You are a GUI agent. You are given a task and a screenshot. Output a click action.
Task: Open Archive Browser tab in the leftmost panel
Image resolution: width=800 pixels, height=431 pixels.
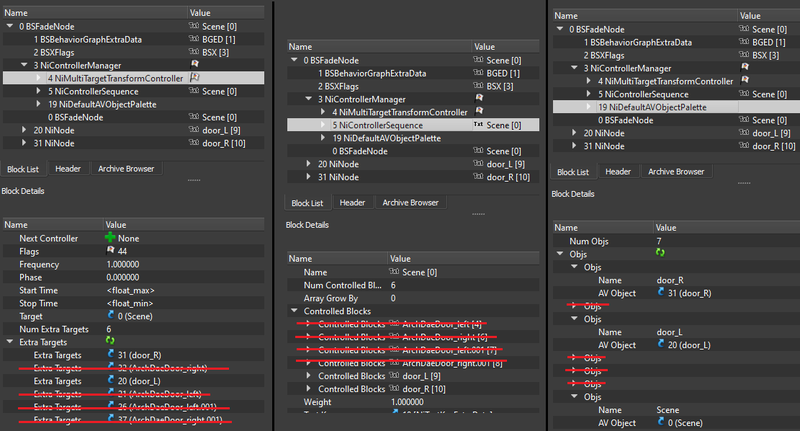tap(126, 169)
